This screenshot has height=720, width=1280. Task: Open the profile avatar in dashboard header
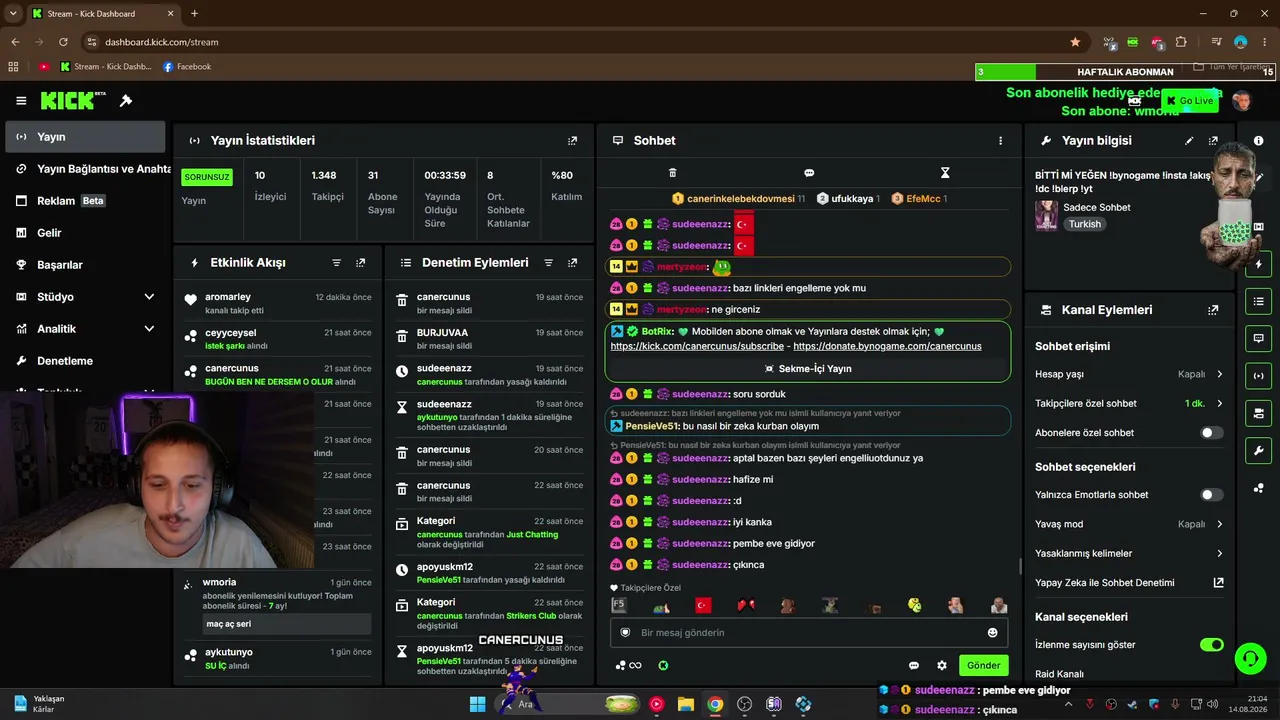[x=1241, y=101]
